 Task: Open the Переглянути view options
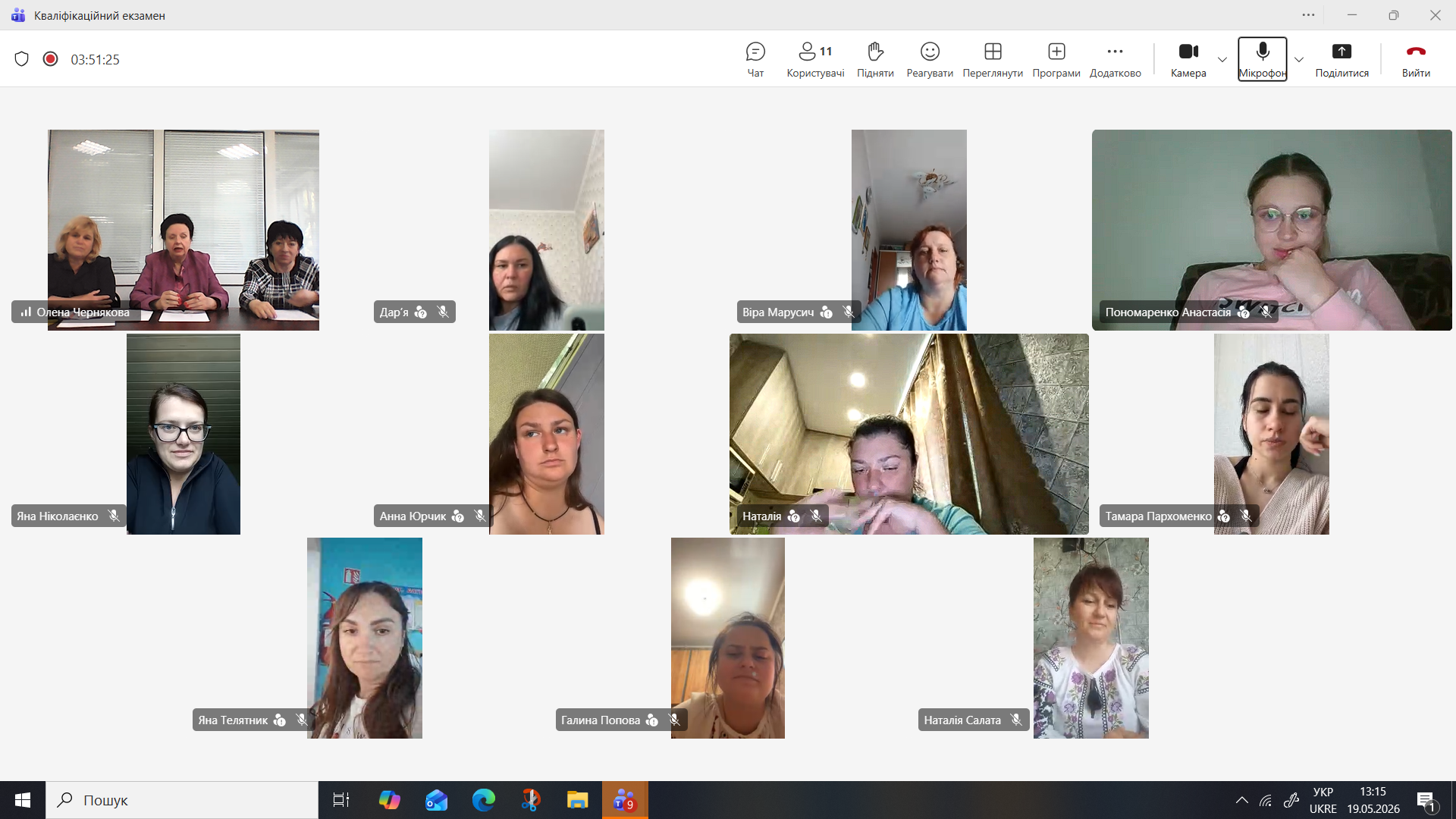[x=993, y=59]
